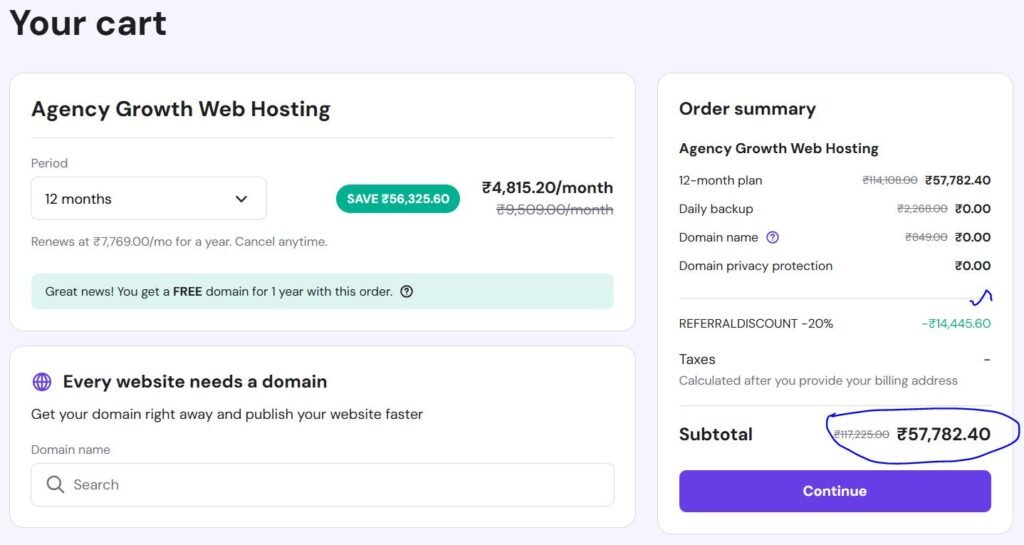Click the 'Renews at ₹7,769.00/mo' renewal note

[x=179, y=241]
